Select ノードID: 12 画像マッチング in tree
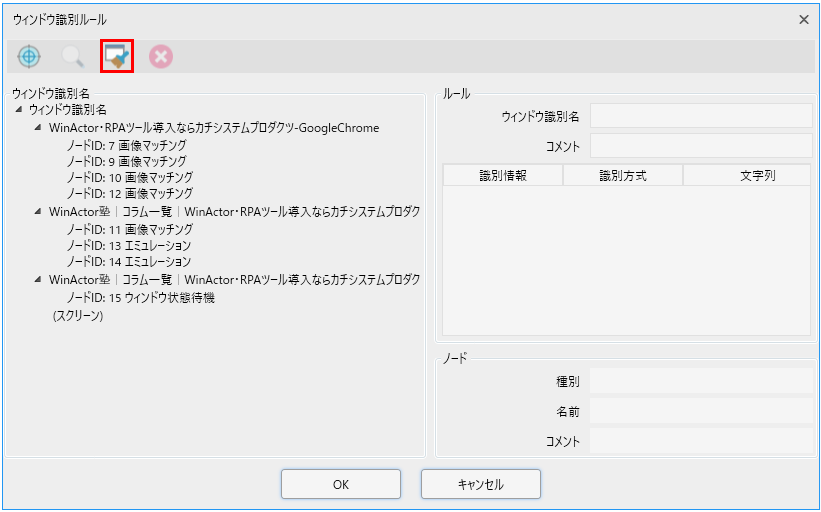This screenshot has width=821, height=512. tap(129, 193)
